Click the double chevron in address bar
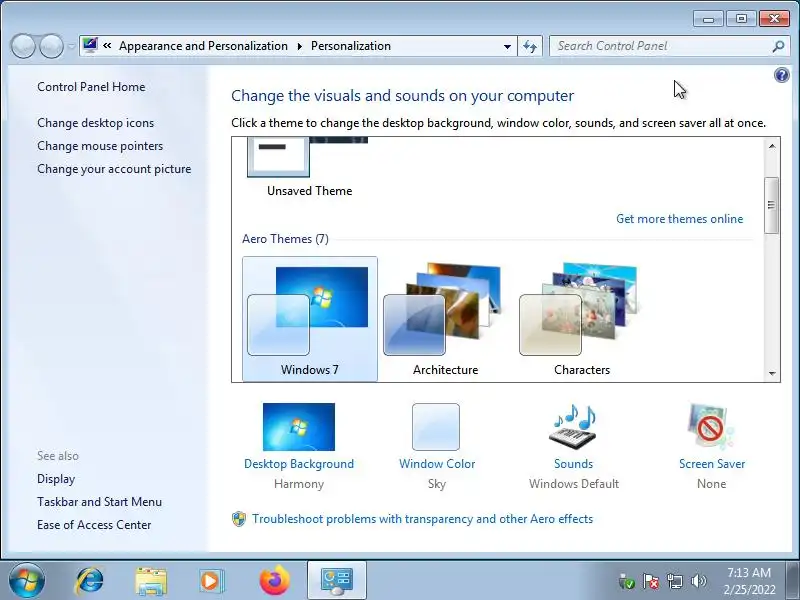800x600 pixels. click(107, 45)
